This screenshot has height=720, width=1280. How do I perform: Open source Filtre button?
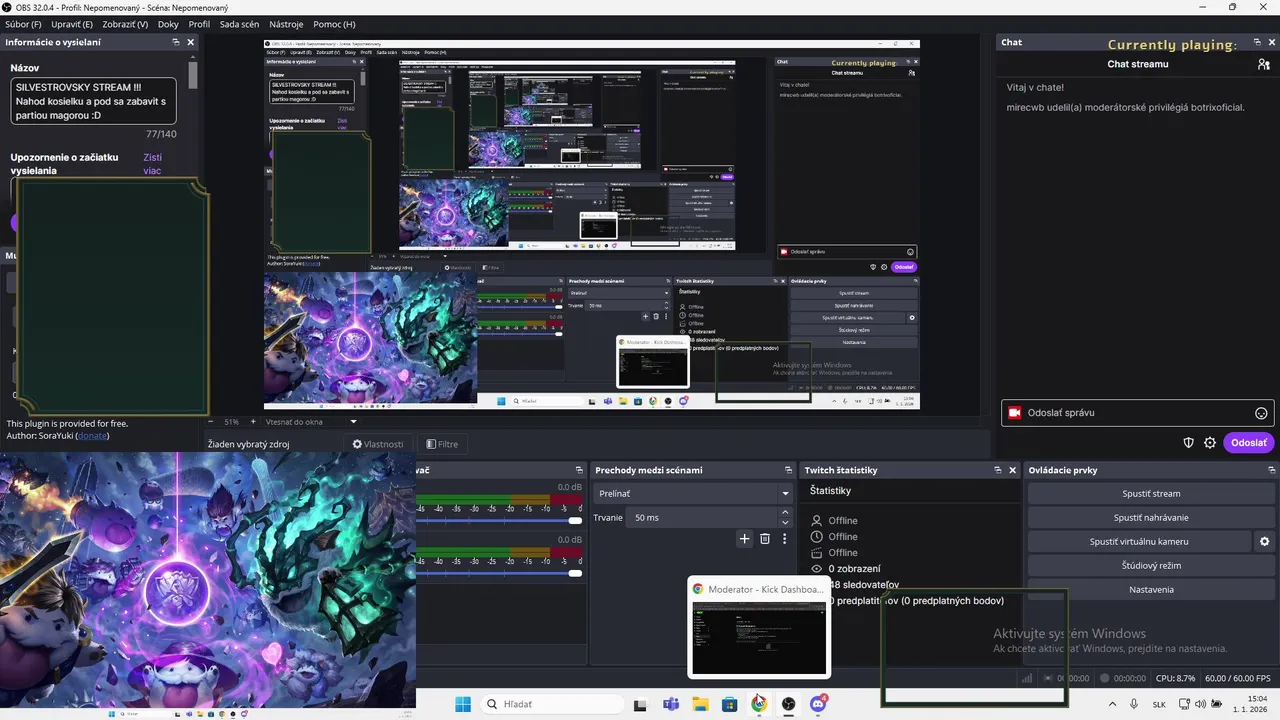[442, 444]
